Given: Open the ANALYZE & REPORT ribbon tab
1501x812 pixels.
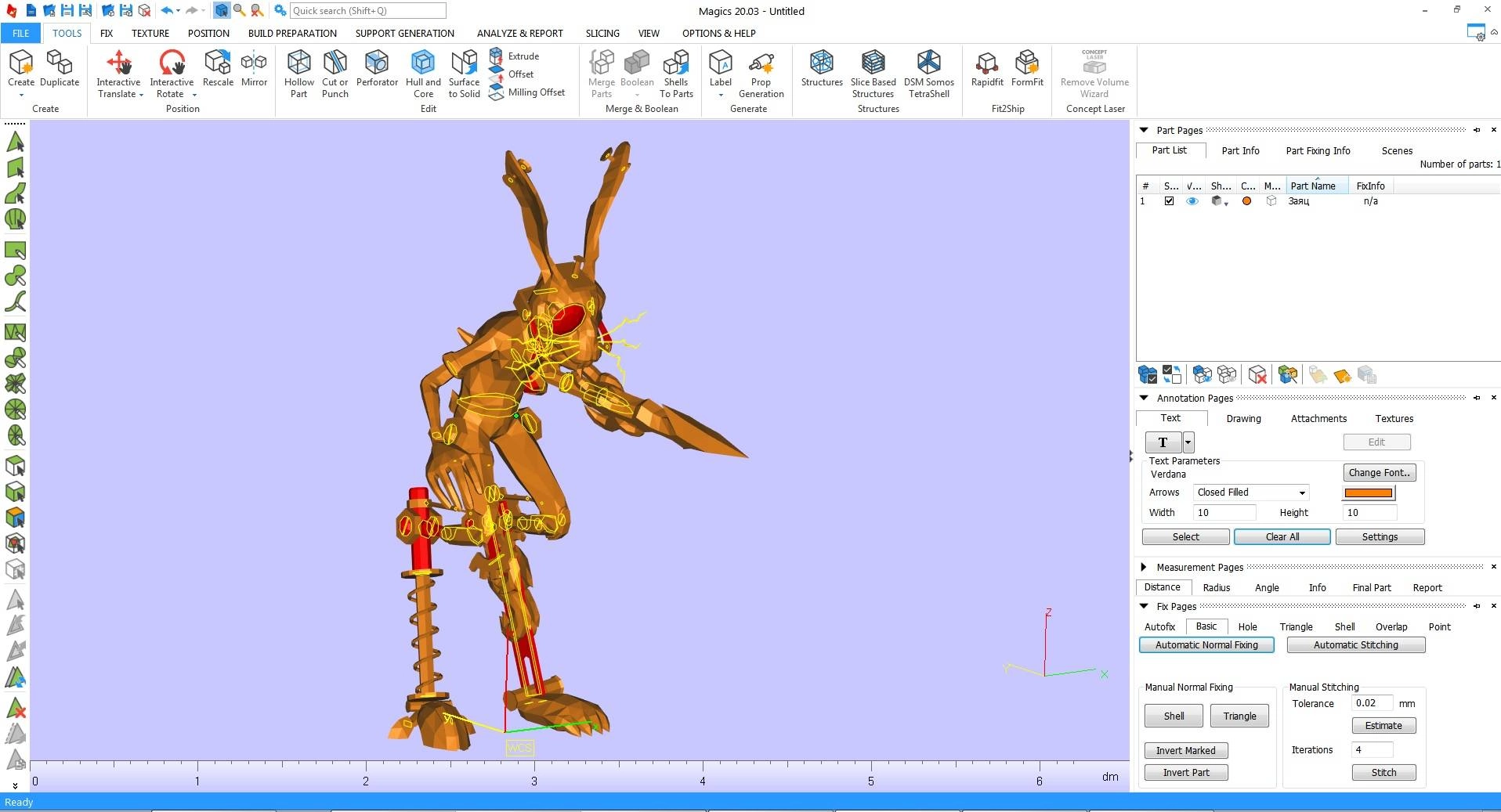Looking at the screenshot, I should [x=519, y=33].
